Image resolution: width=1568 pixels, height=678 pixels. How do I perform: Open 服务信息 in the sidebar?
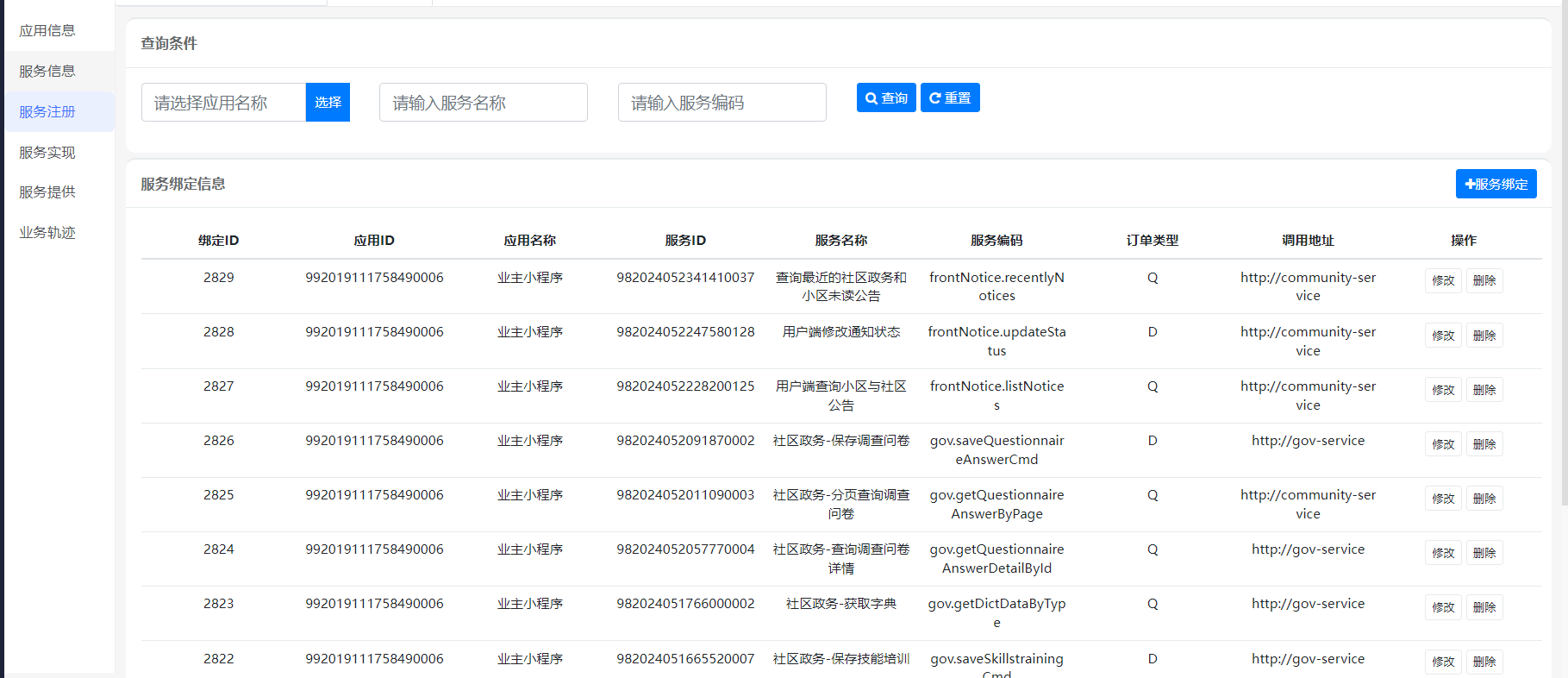pyautogui.click(x=47, y=71)
